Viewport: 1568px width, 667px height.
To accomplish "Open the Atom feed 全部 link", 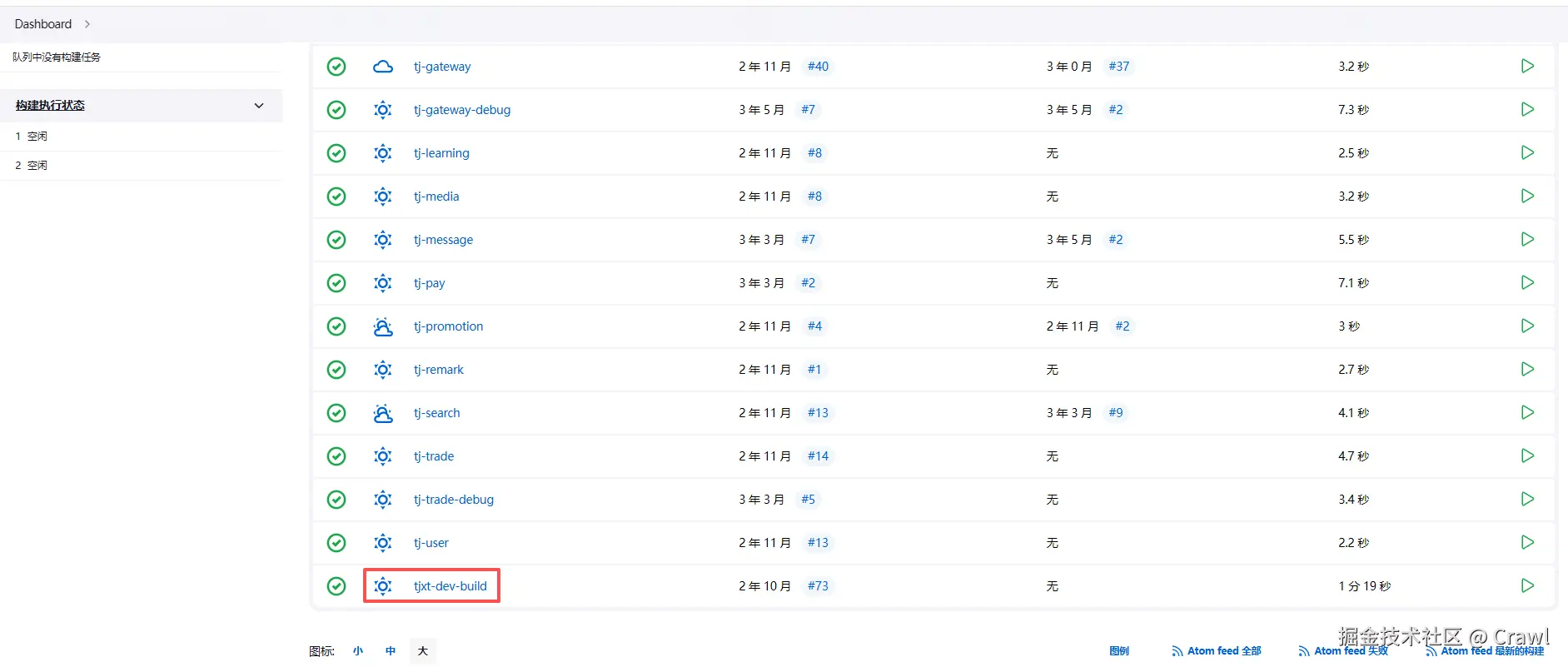I will pos(1217,651).
